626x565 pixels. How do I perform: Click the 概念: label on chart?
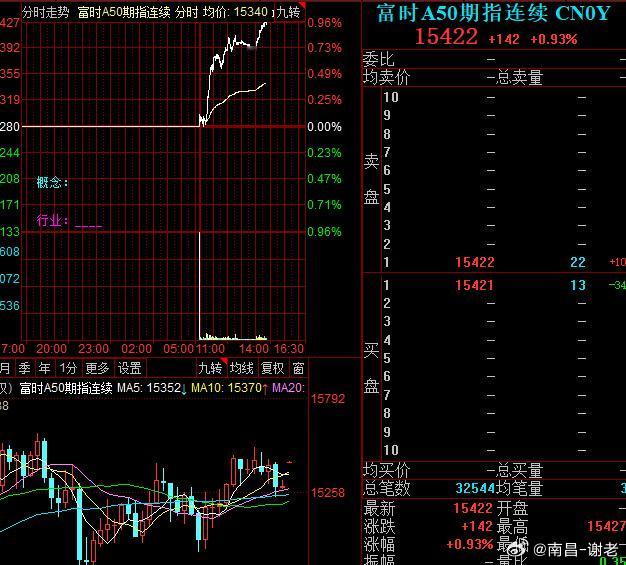point(52,183)
